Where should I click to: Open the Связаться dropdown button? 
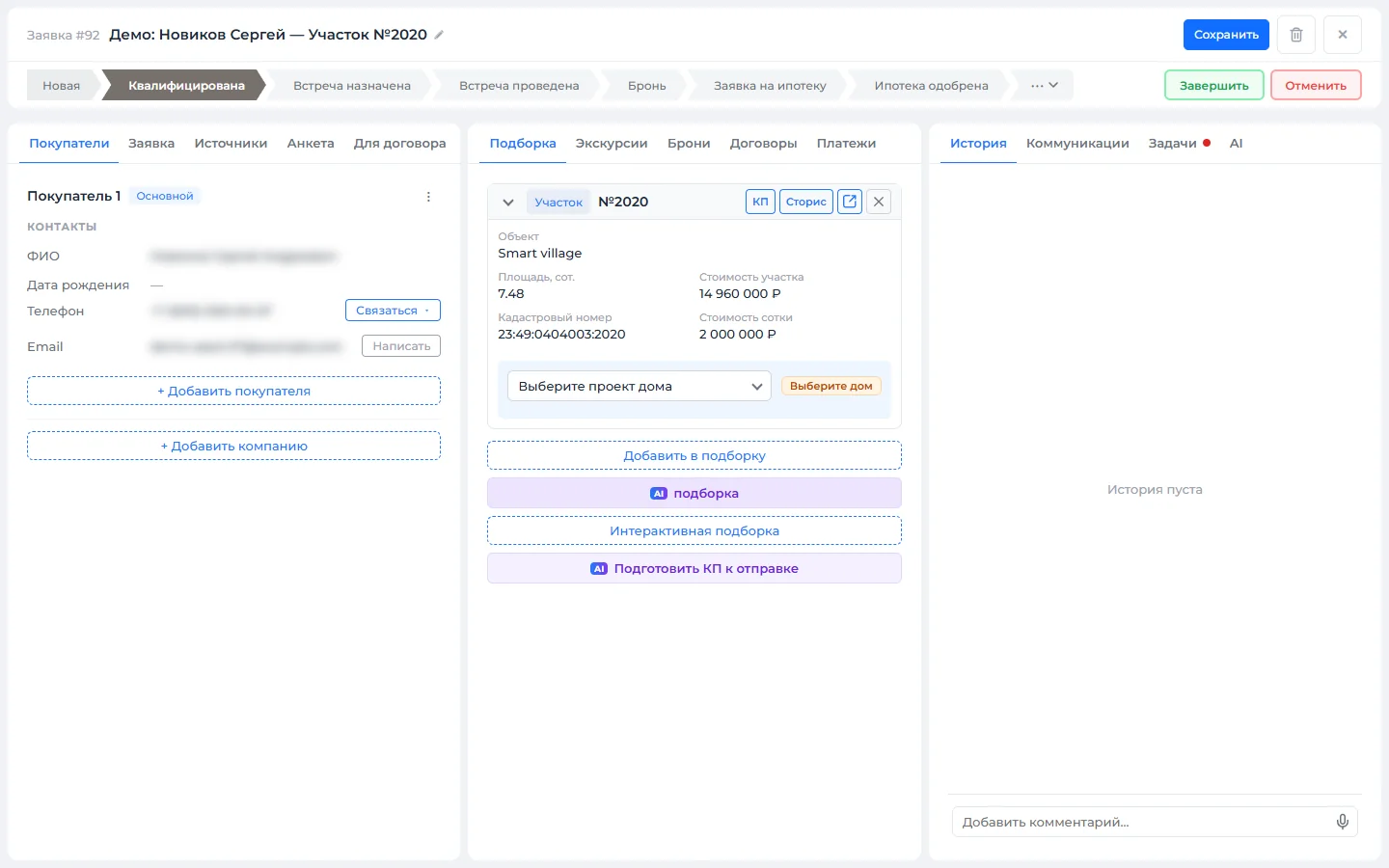393,311
